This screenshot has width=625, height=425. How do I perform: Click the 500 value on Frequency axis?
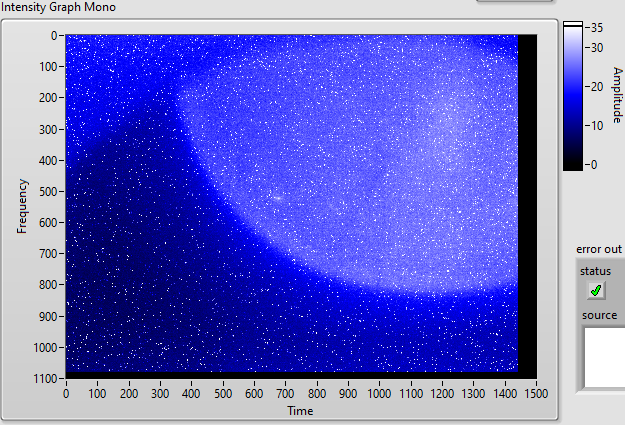48,191
